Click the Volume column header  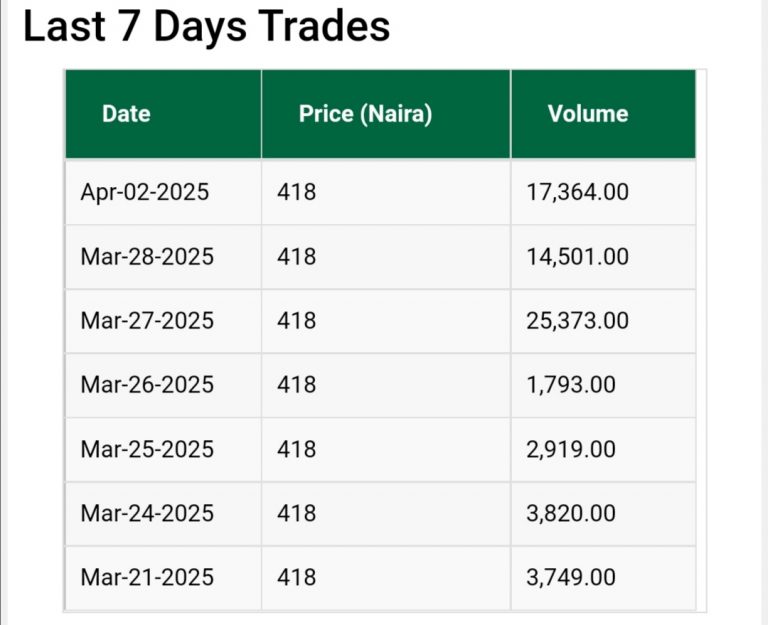[588, 114]
